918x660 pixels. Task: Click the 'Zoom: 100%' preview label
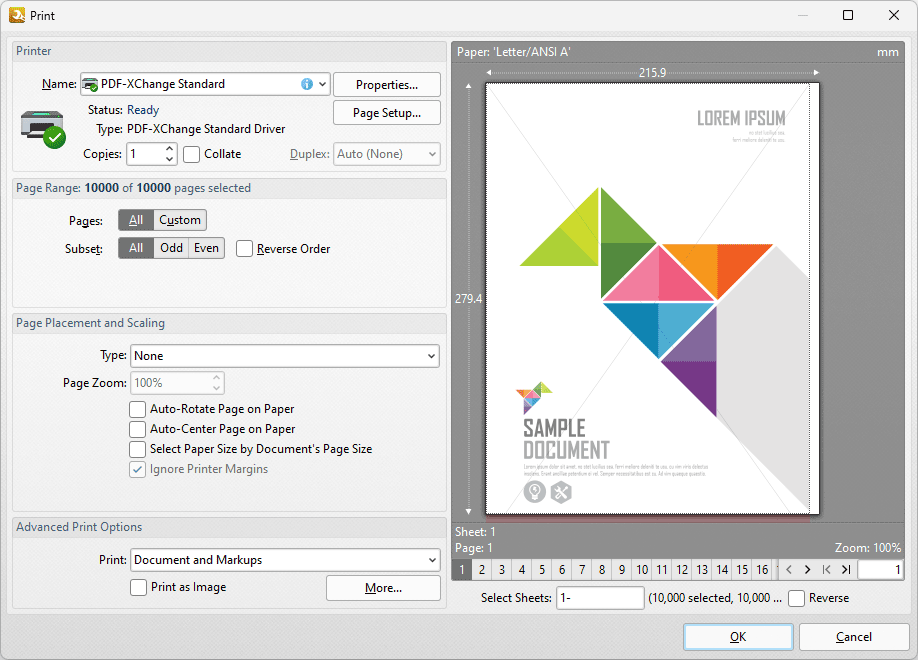pos(868,548)
